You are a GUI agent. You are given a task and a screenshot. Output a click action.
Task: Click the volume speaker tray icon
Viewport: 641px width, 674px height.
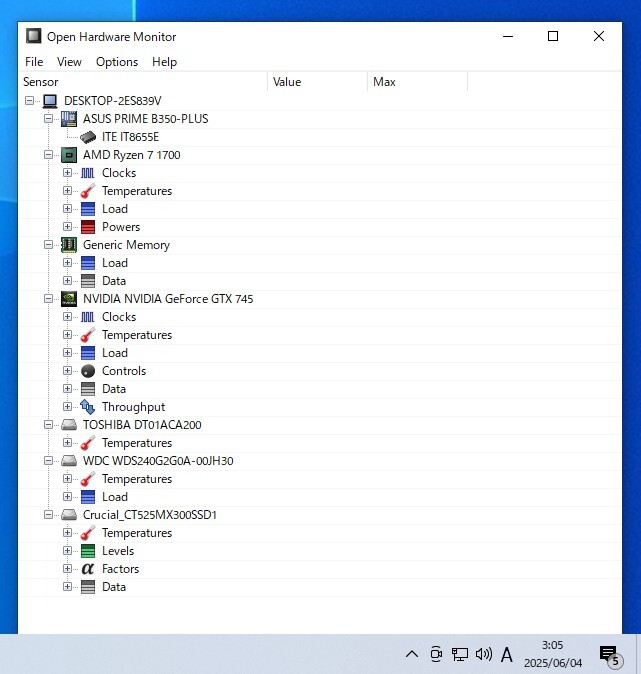(484, 654)
